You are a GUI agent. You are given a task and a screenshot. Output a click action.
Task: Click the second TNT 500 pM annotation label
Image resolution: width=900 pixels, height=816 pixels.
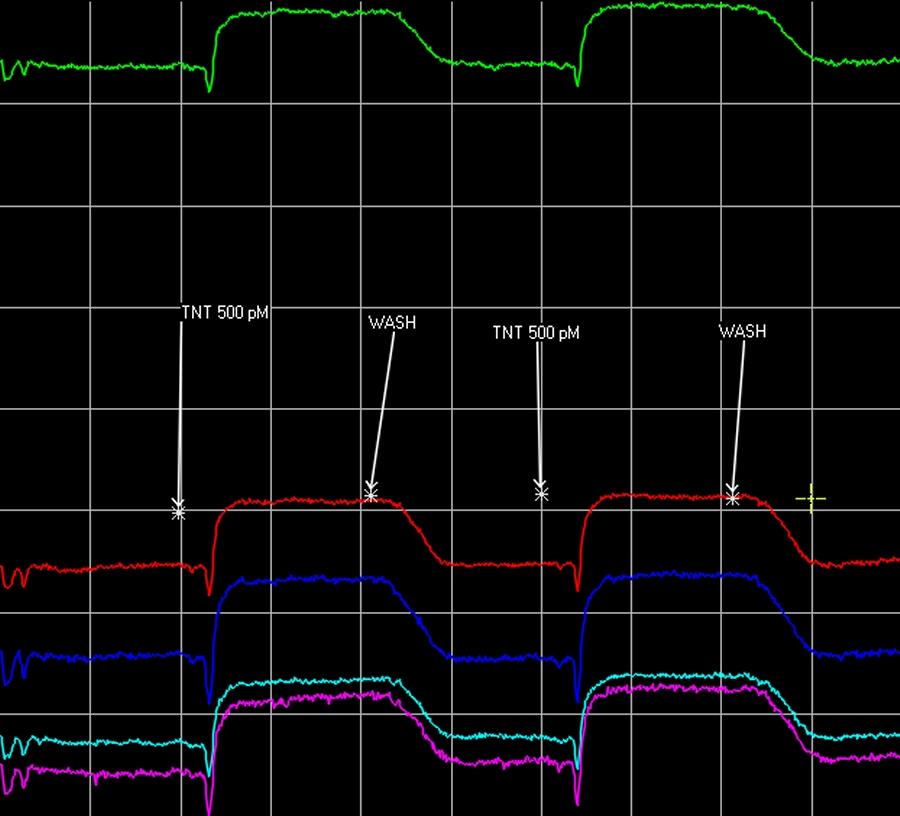[536, 332]
